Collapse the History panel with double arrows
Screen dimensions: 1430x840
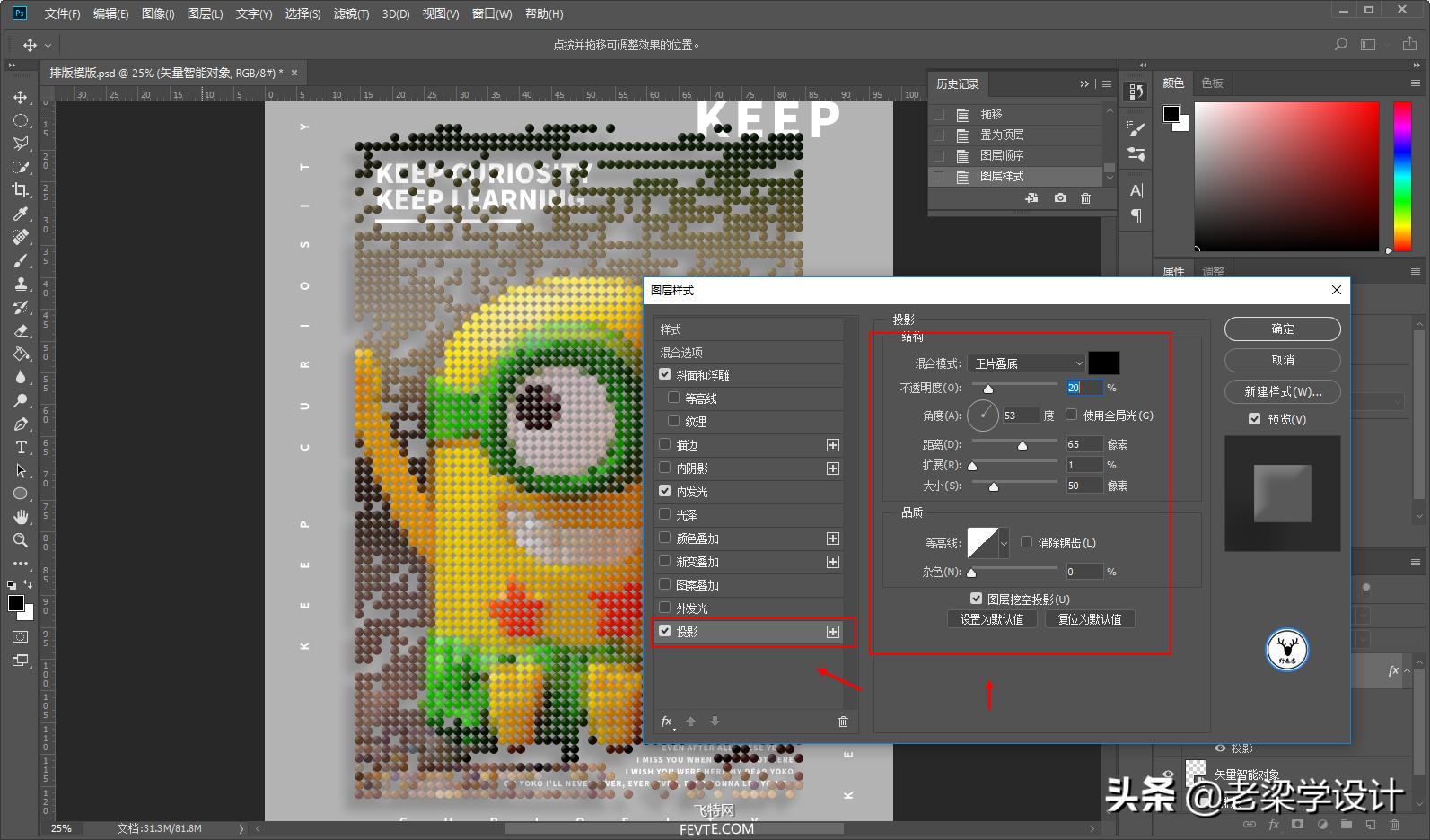point(1084,83)
